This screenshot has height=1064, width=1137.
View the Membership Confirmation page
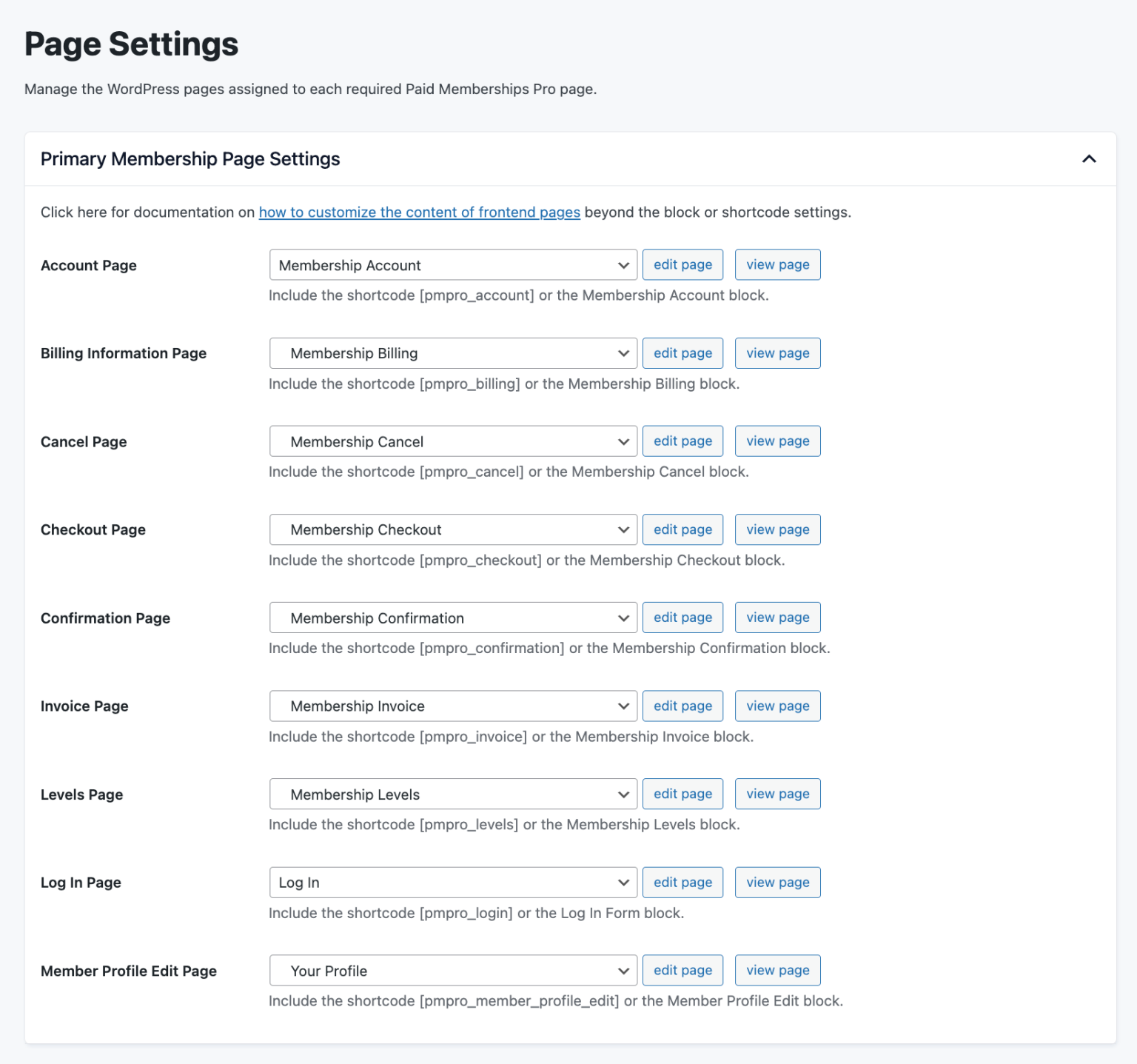pyautogui.click(x=777, y=618)
